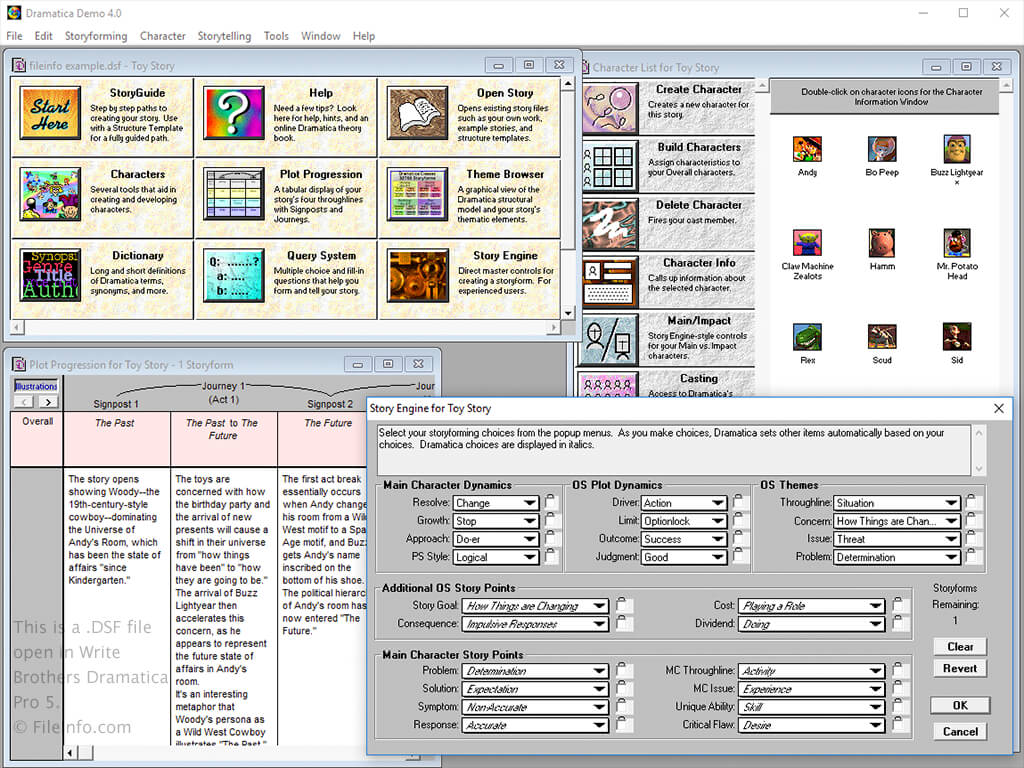Click the Build Characters grid icon
This screenshot has height=768, width=1024.
click(x=610, y=166)
